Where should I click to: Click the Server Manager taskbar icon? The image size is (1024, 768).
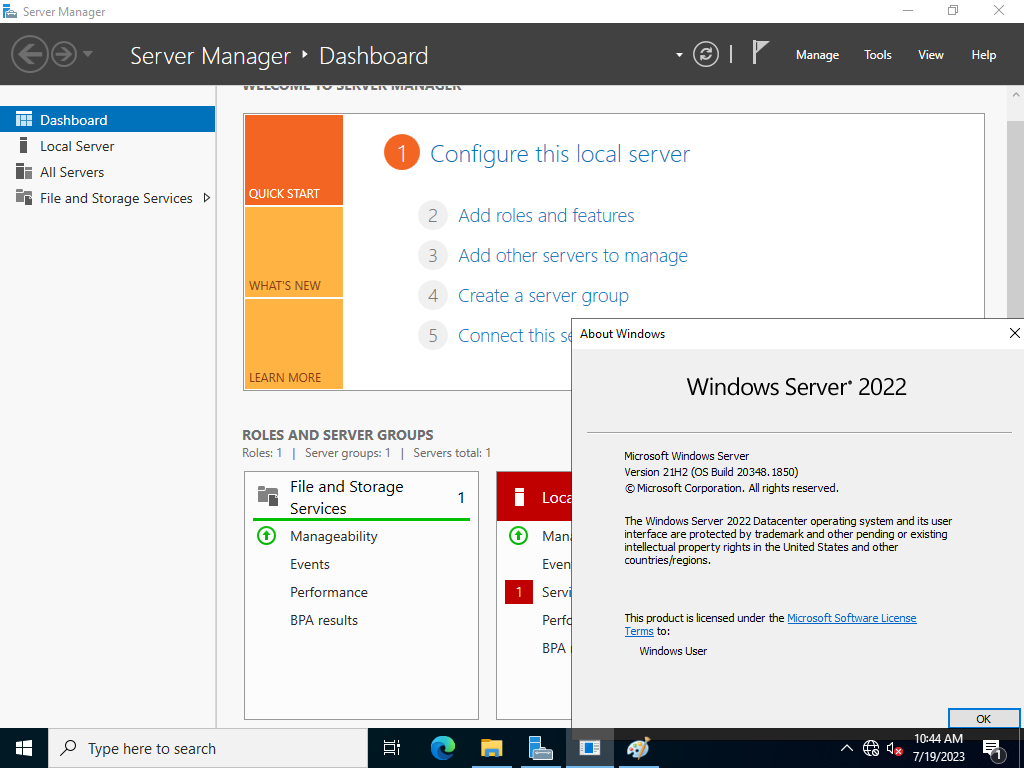pyautogui.click(x=541, y=748)
